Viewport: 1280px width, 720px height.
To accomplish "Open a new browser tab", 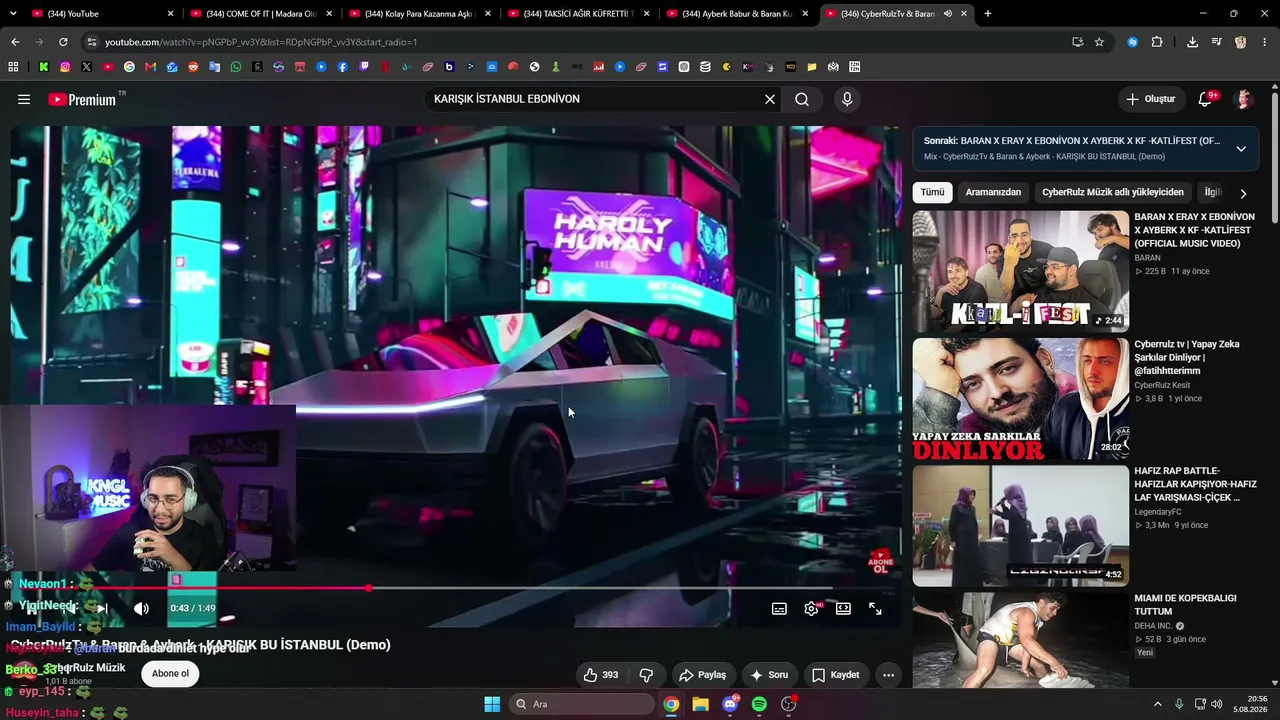I will click(x=988, y=14).
